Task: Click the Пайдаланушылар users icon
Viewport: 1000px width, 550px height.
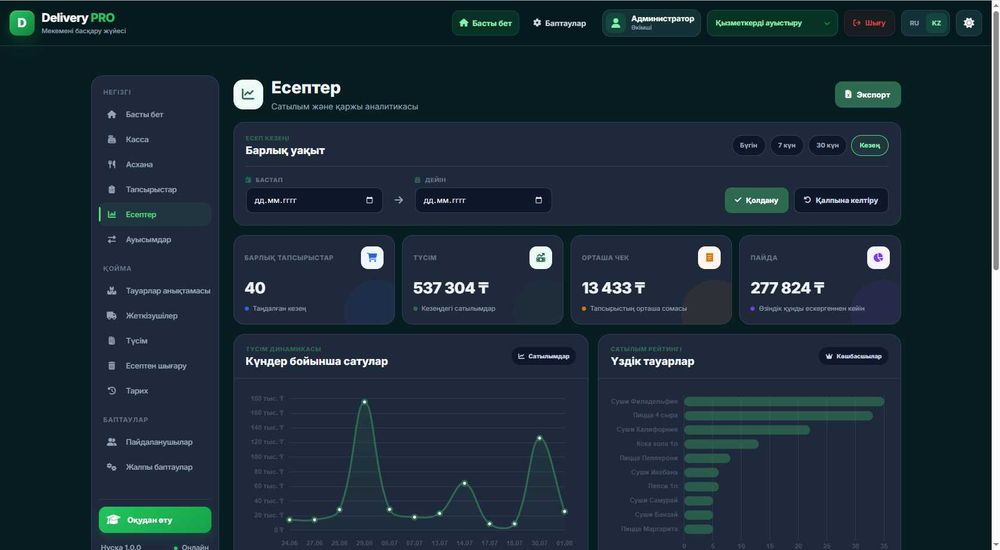Action: [x=112, y=442]
